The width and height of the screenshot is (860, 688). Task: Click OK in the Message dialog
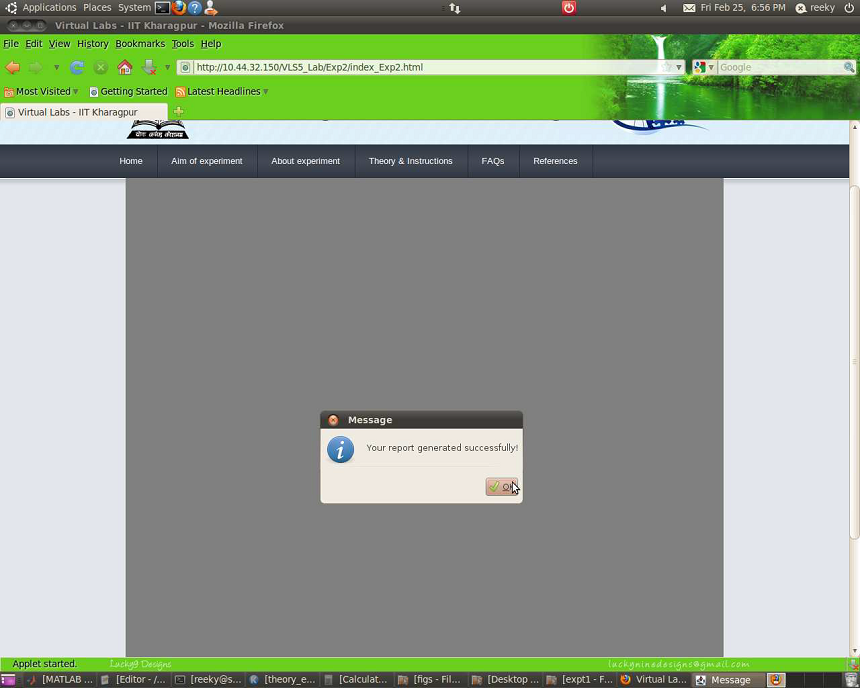502,487
